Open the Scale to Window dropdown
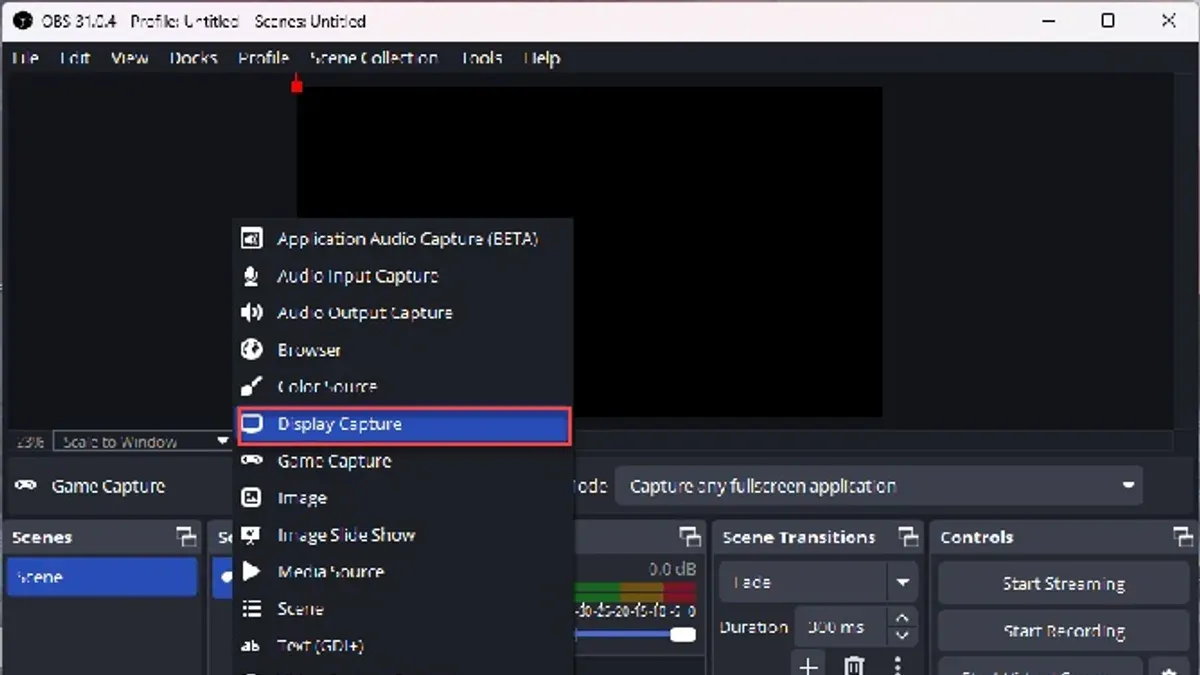Image resolution: width=1200 pixels, height=675 pixels. point(143,441)
